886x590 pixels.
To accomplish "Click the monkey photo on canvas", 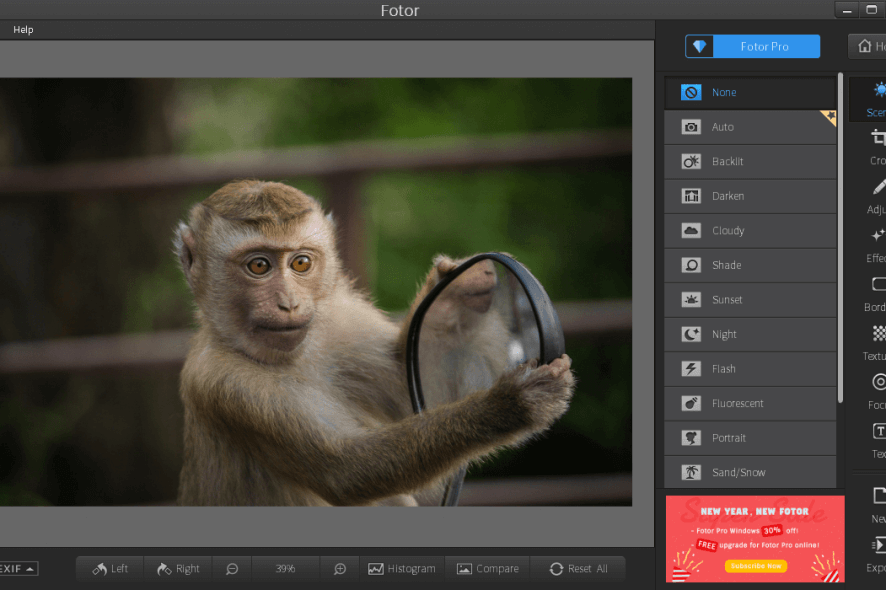I will point(316,292).
